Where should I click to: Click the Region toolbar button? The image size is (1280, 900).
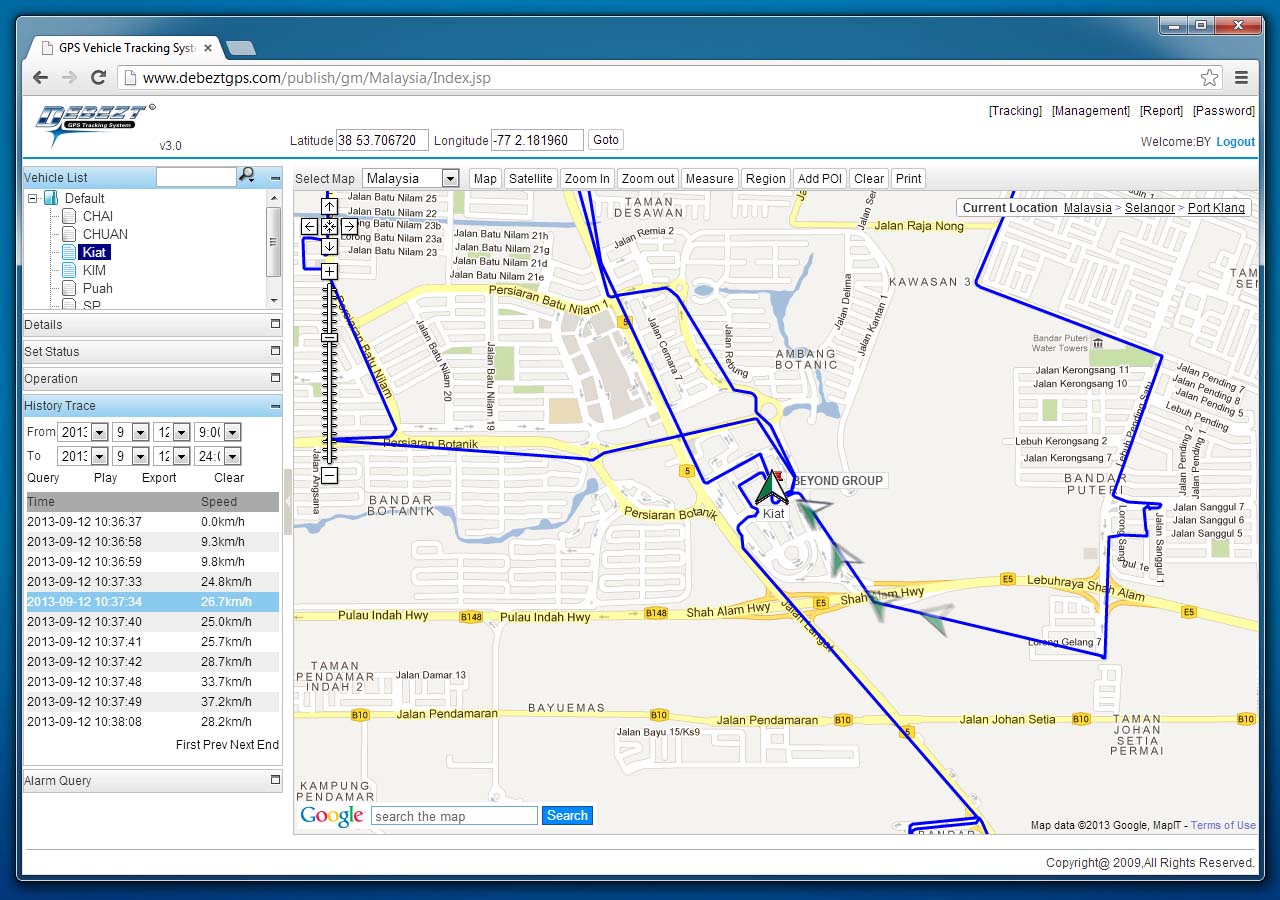tap(765, 178)
